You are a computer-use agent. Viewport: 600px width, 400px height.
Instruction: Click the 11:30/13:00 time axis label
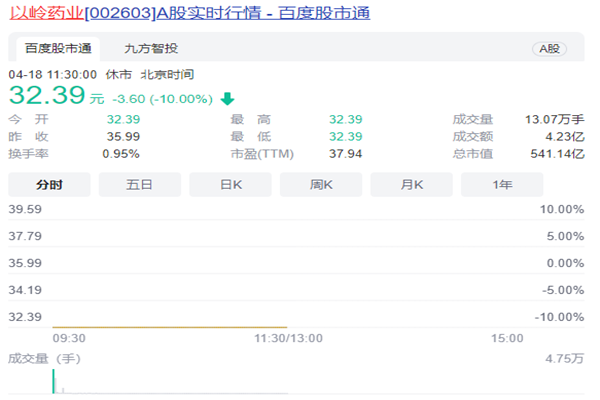(x=289, y=338)
